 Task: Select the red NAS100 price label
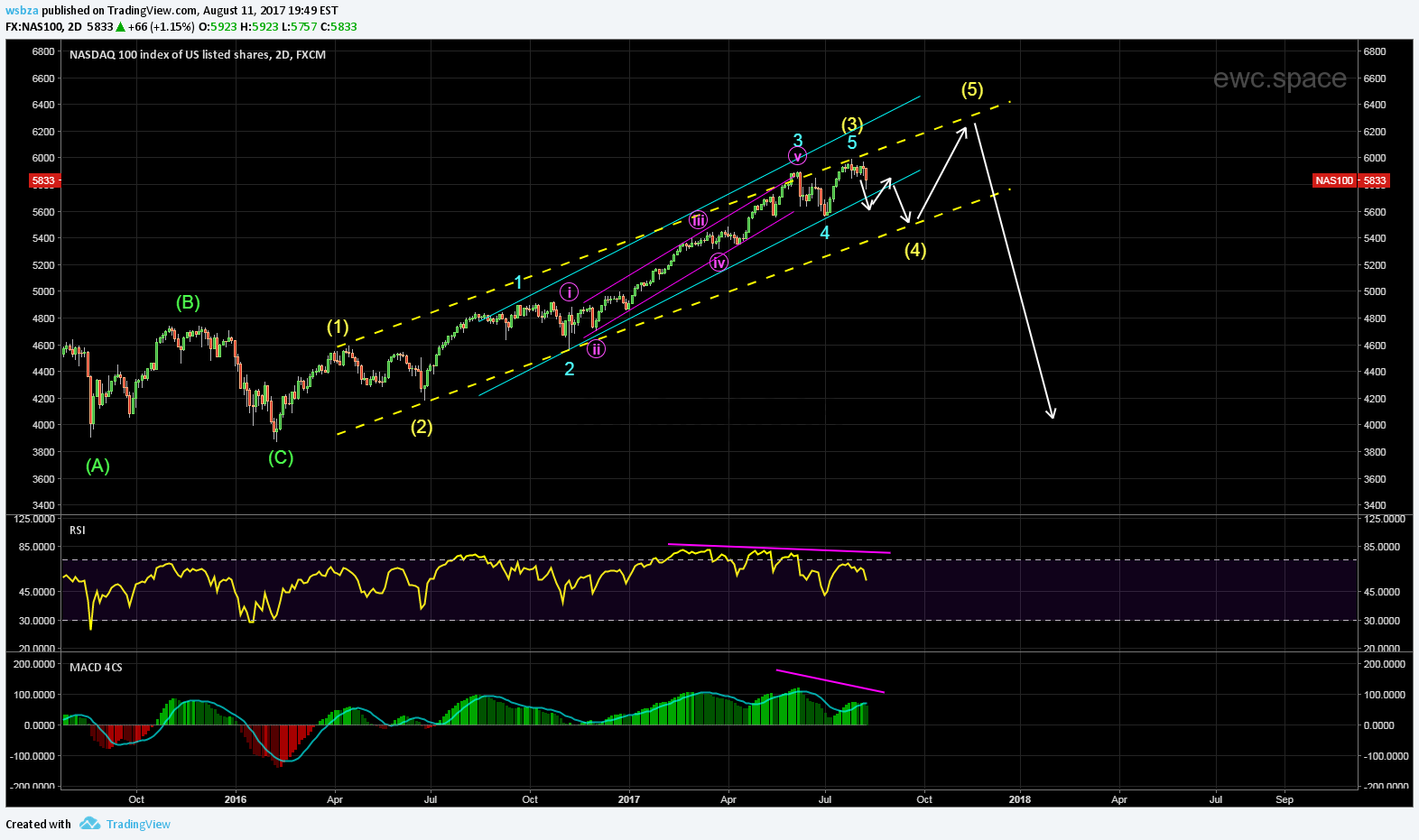pos(1350,180)
